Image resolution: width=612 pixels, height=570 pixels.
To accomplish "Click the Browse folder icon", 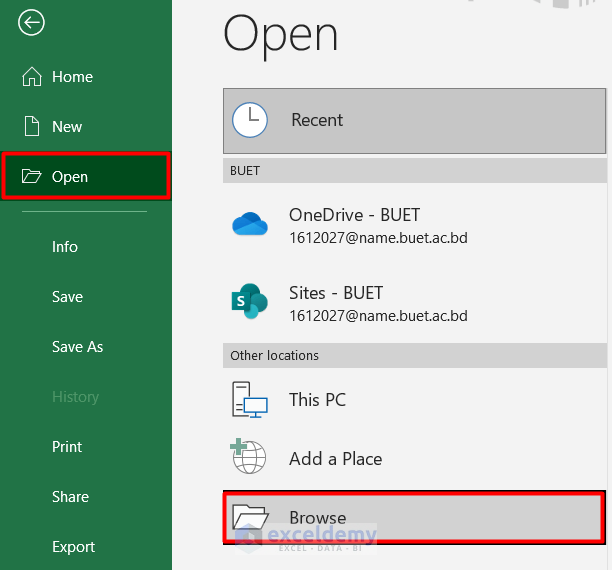I will tap(250, 517).
